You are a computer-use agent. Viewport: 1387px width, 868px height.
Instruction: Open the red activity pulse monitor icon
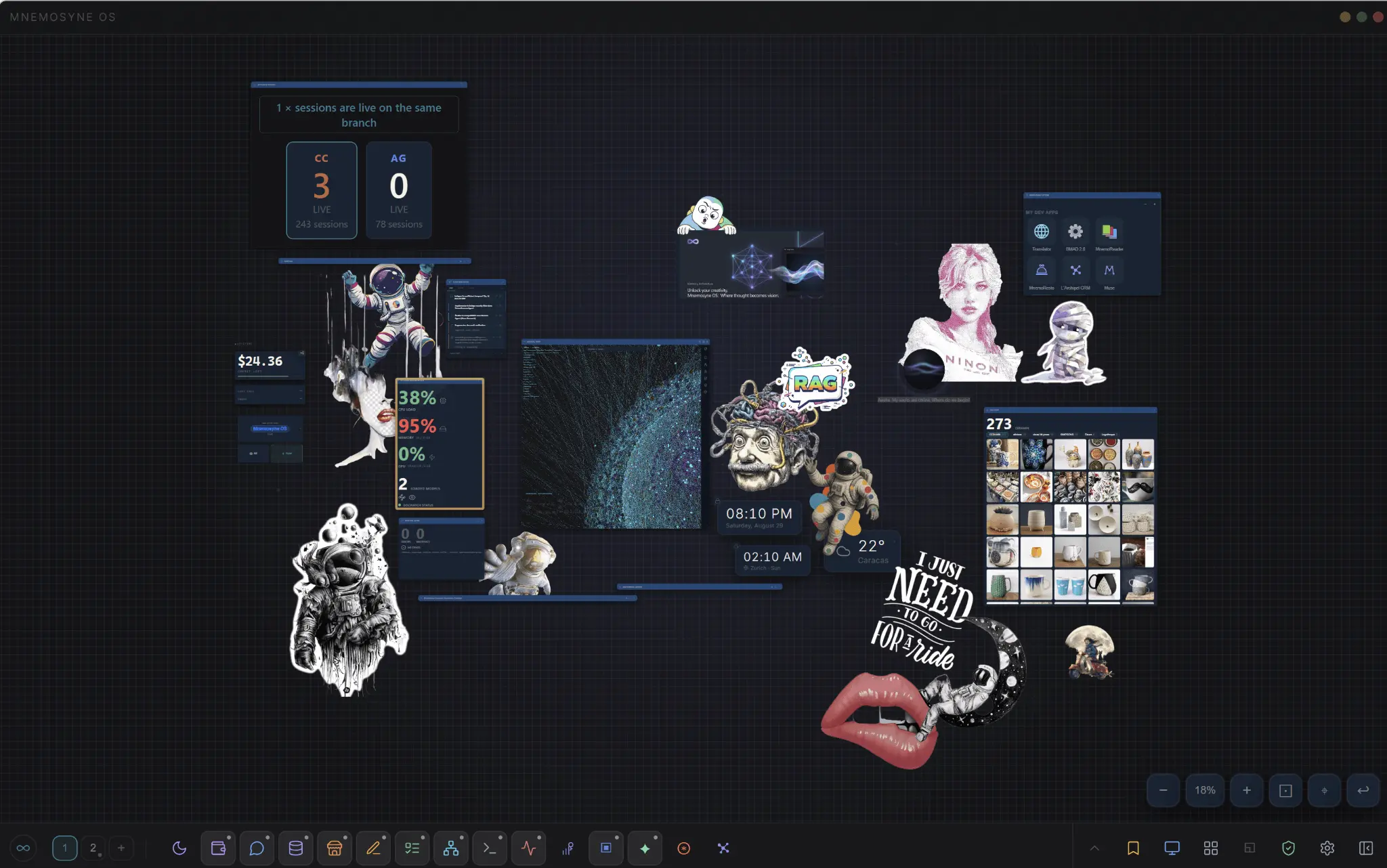[529, 848]
